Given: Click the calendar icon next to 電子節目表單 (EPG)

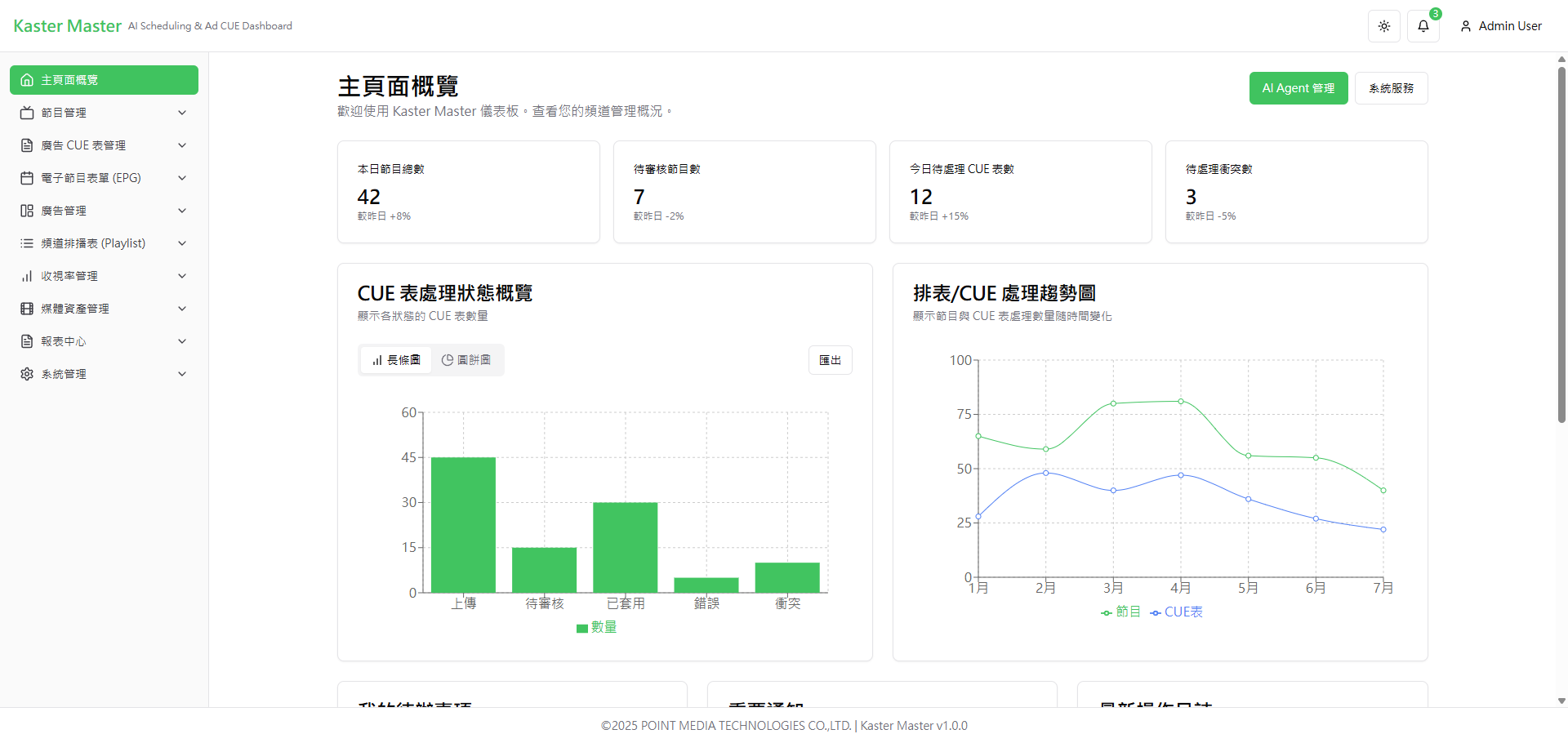Looking at the screenshot, I should pyautogui.click(x=27, y=178).
